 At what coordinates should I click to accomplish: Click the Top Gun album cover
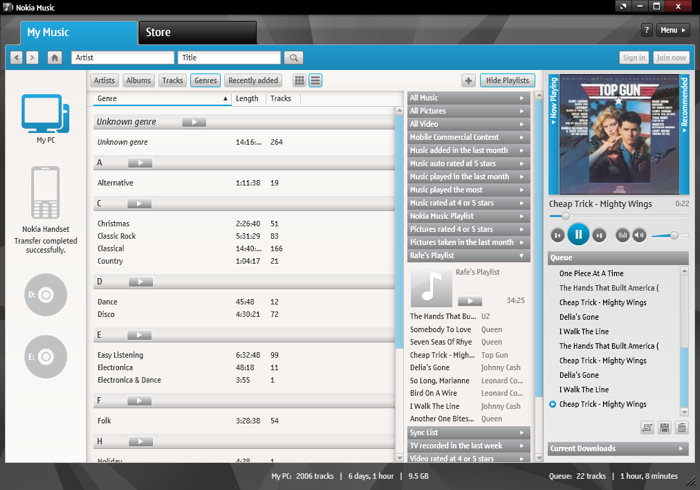(619, 134)
